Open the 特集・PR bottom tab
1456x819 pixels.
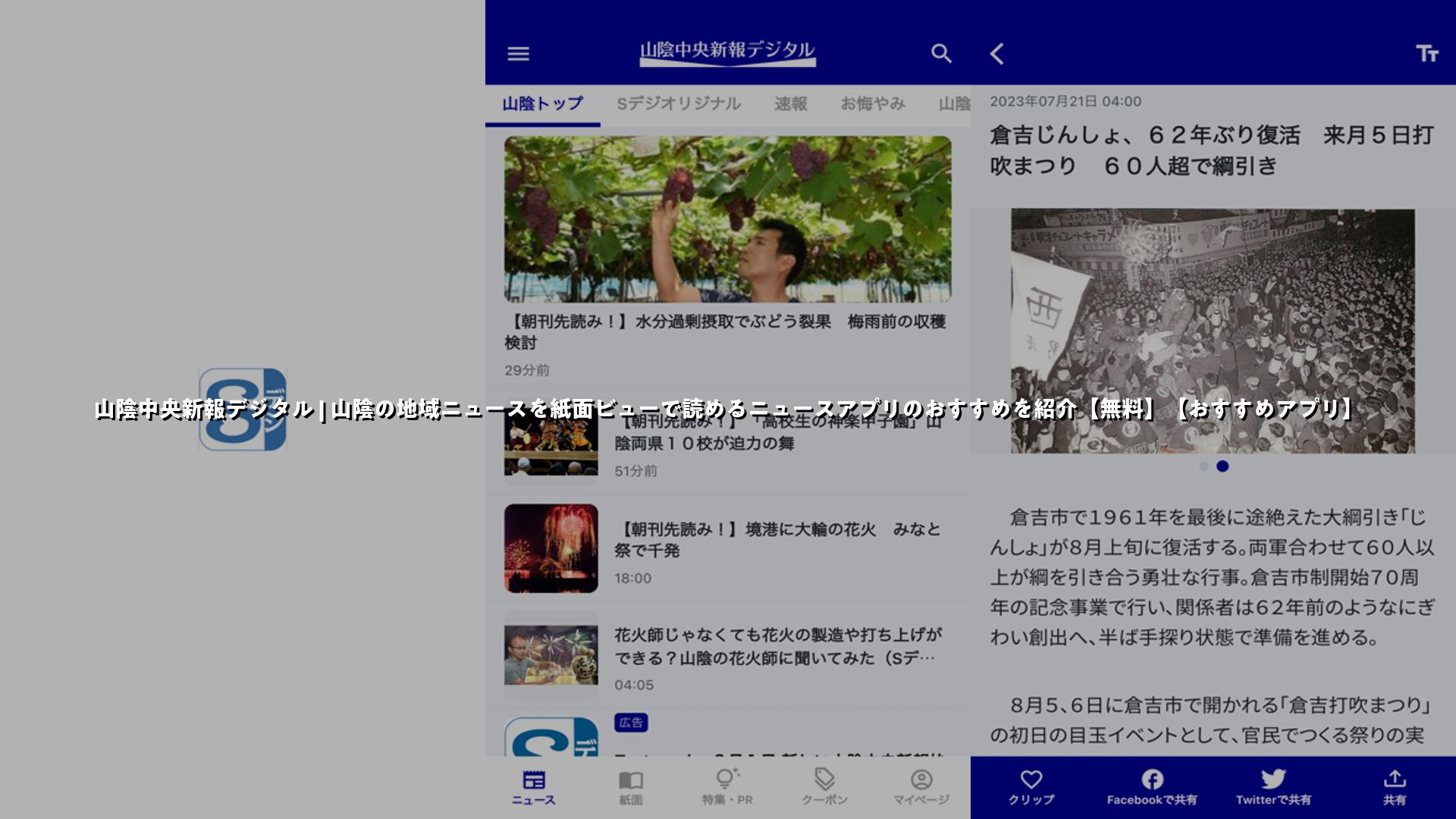pos(727,787)
